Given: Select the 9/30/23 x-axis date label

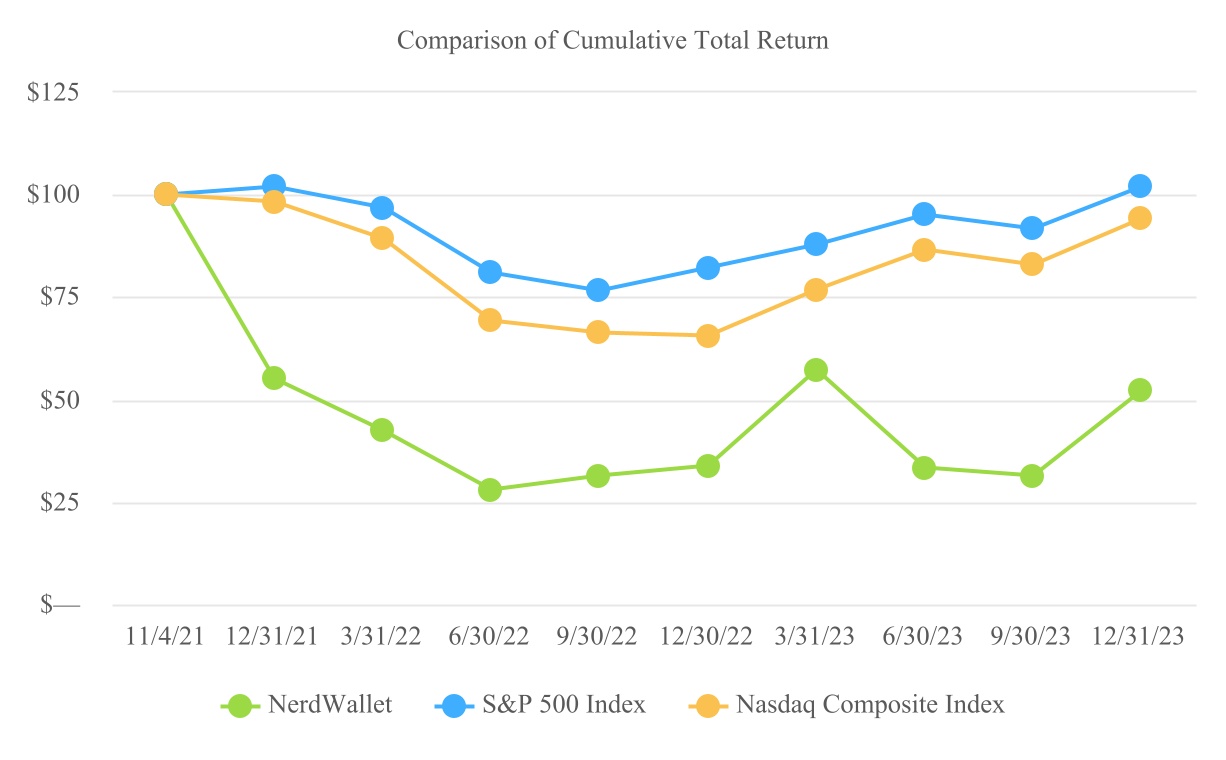Looking at the screenshot, I should click(x=1031, y=637).
